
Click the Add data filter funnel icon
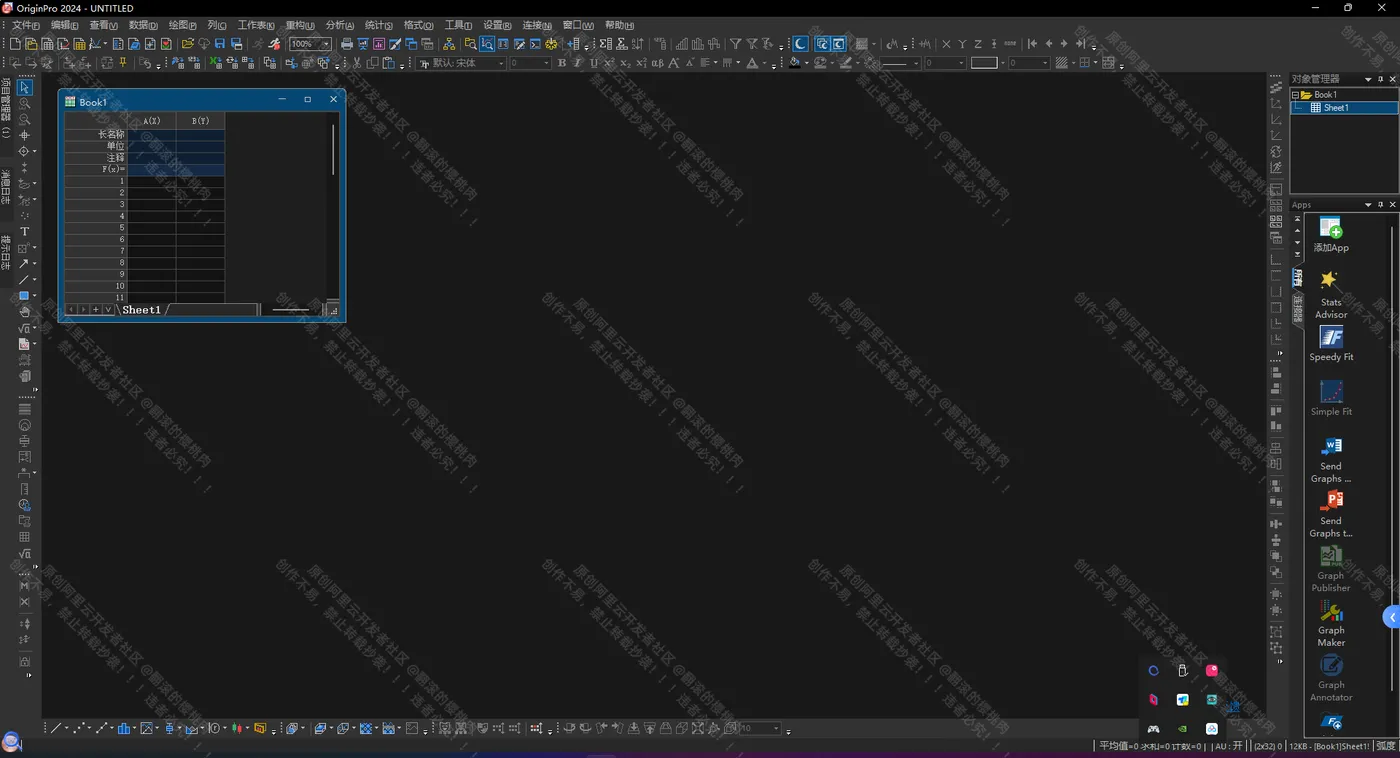[x=735, y=44]
